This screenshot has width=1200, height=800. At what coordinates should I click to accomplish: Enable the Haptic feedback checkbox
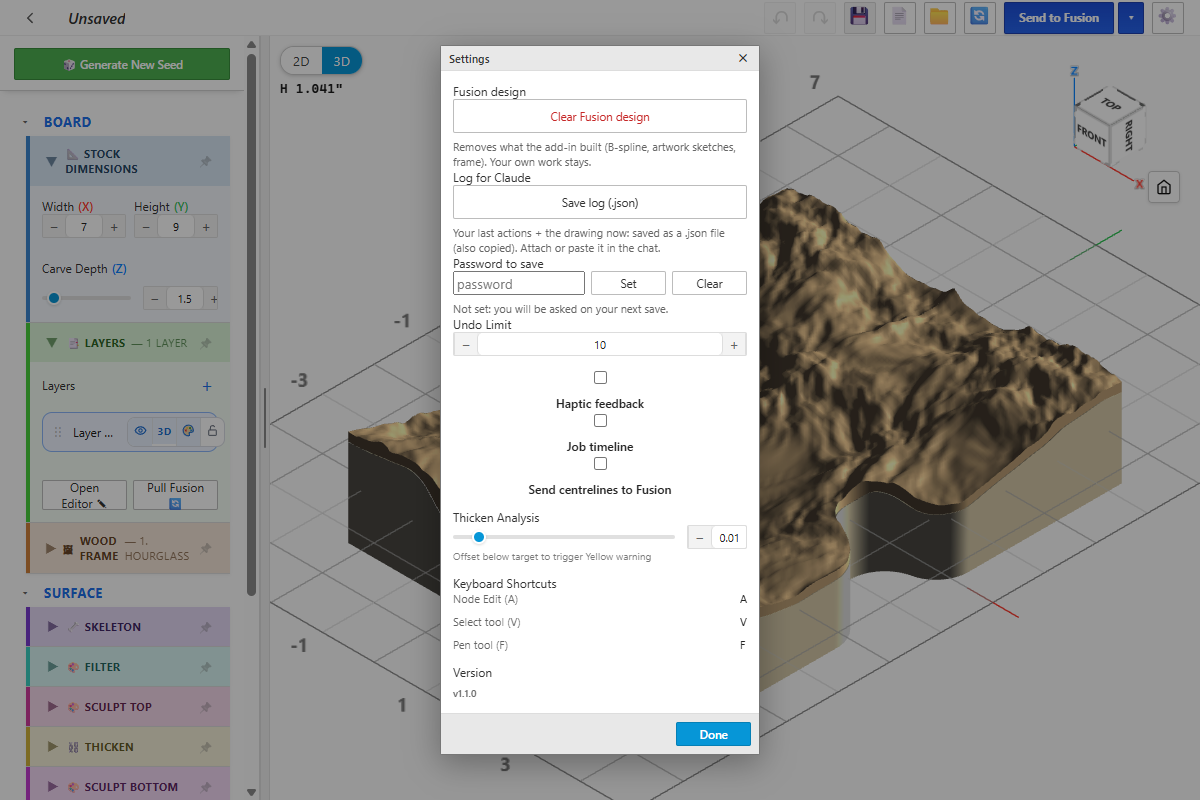[600, 378]
